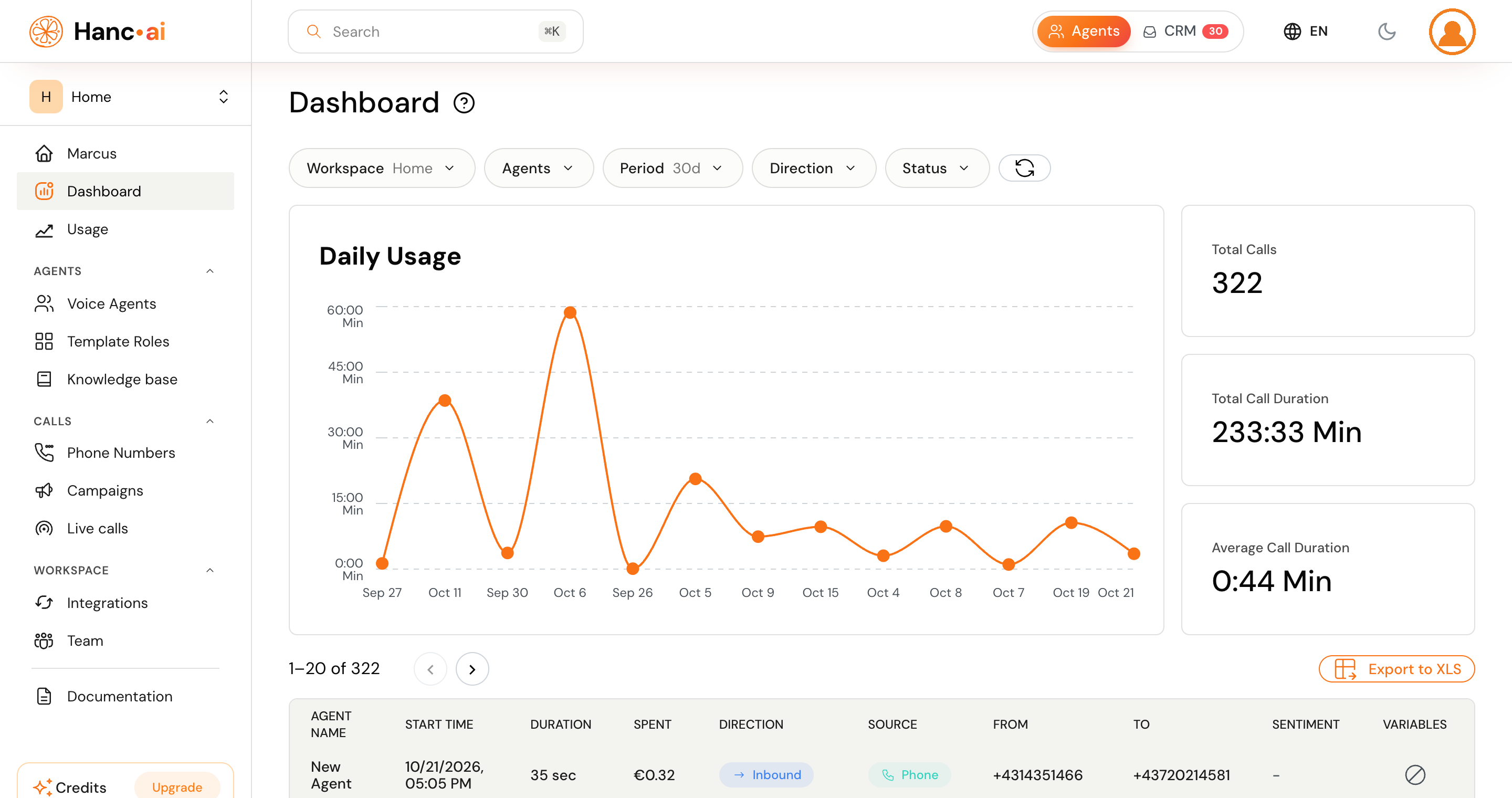
Task: Focus the Search input field
Action: pyautogui.click(x=436, y=31)
